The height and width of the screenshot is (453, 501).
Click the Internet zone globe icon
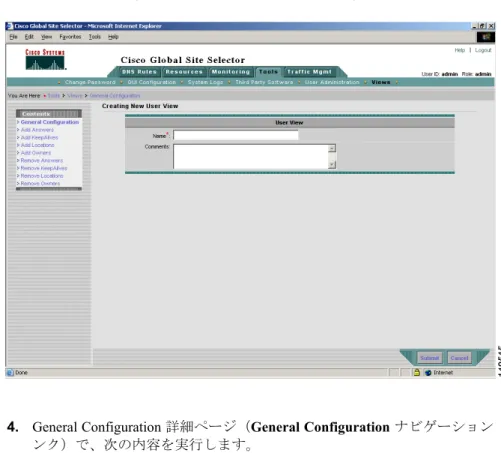pyautogui.click(x=428, y=373)
